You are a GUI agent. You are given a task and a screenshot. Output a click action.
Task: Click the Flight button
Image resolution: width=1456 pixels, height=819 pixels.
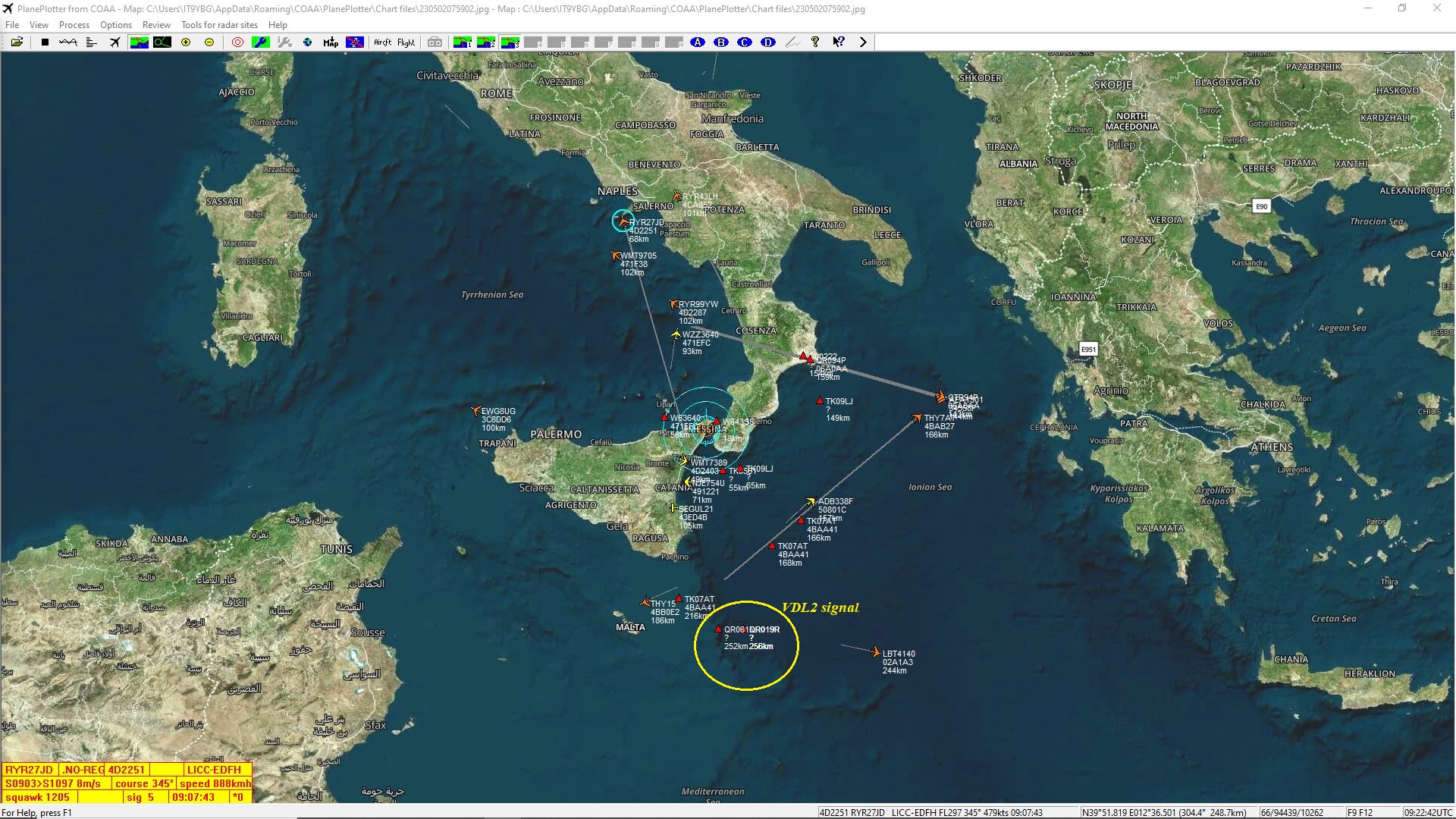pos(406,42)
